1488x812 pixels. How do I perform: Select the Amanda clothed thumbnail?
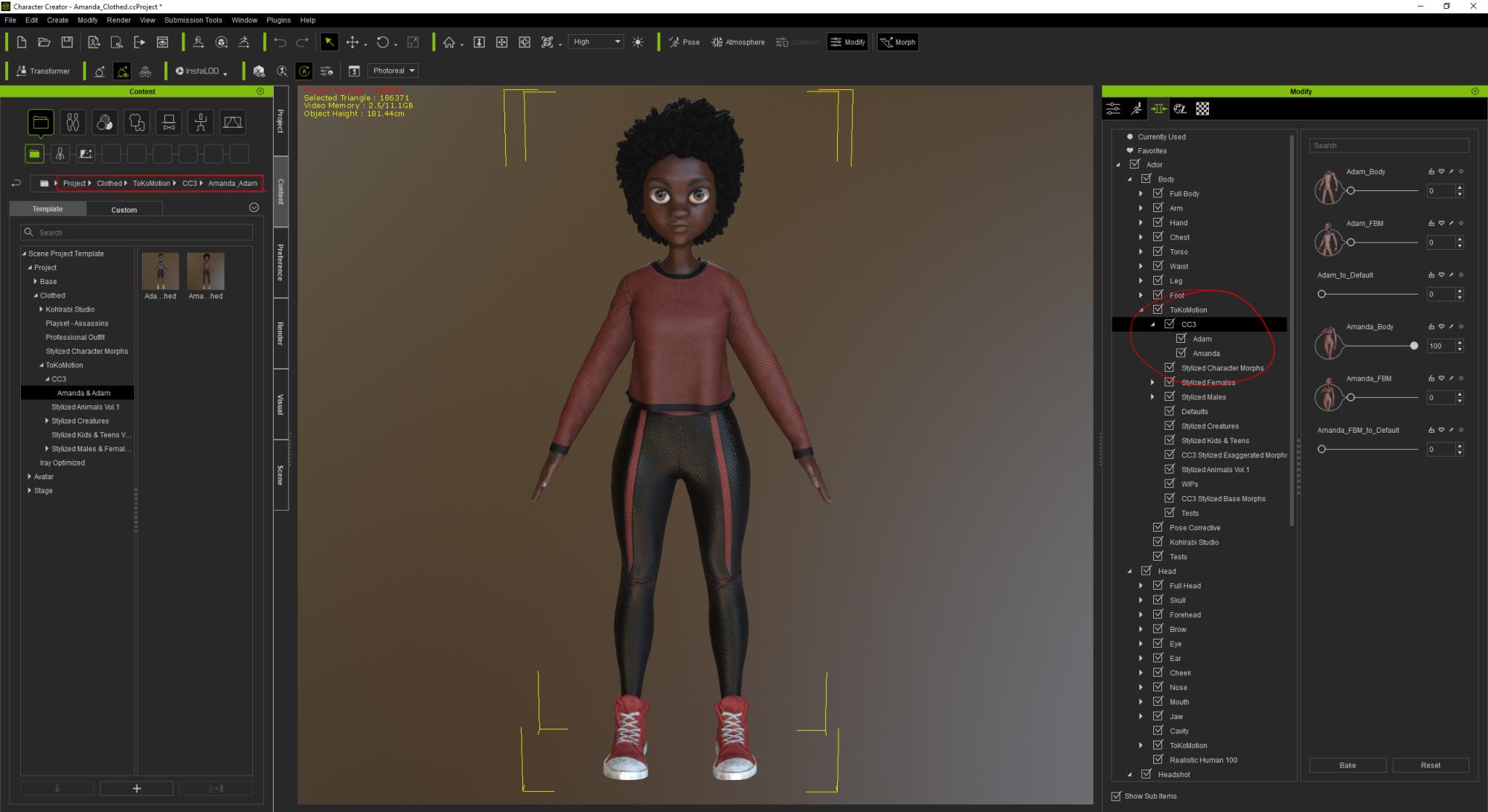tap(205, 271)
